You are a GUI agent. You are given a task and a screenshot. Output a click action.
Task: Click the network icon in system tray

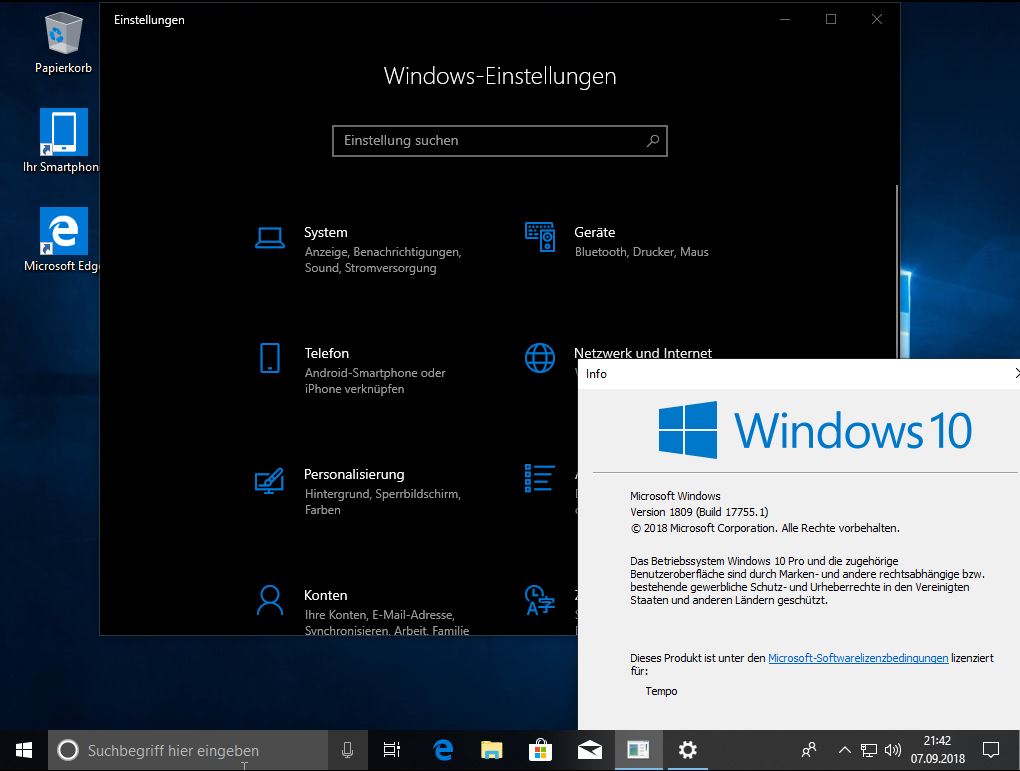click(x=868, y=750)
